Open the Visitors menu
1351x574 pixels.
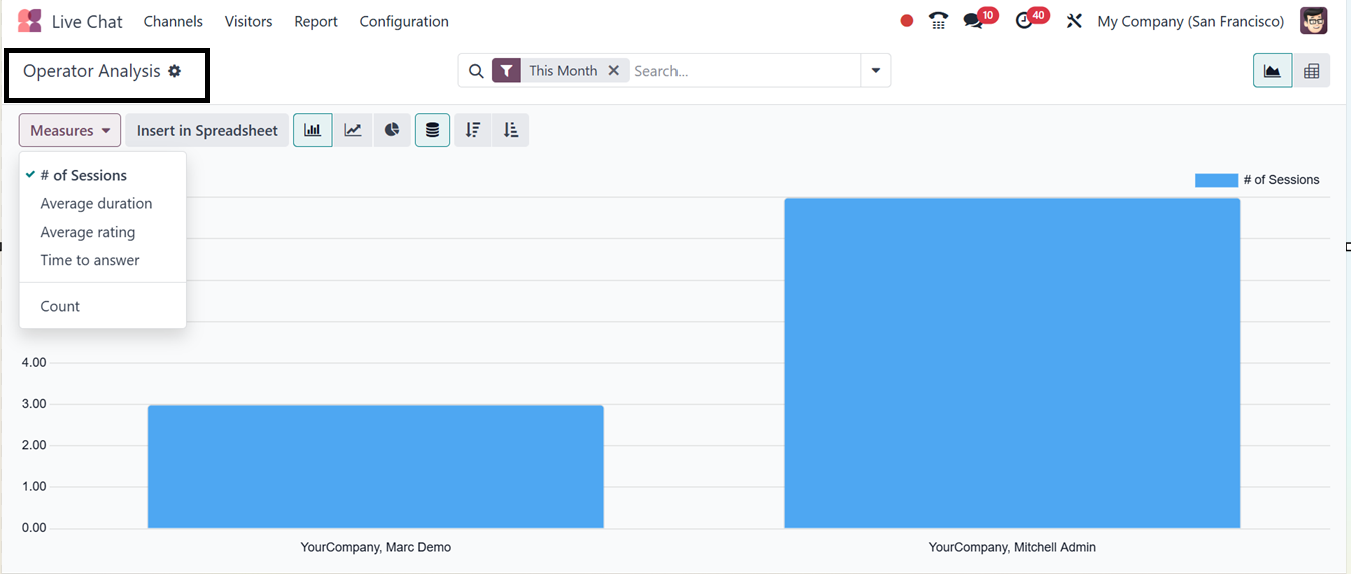point(248,21)
